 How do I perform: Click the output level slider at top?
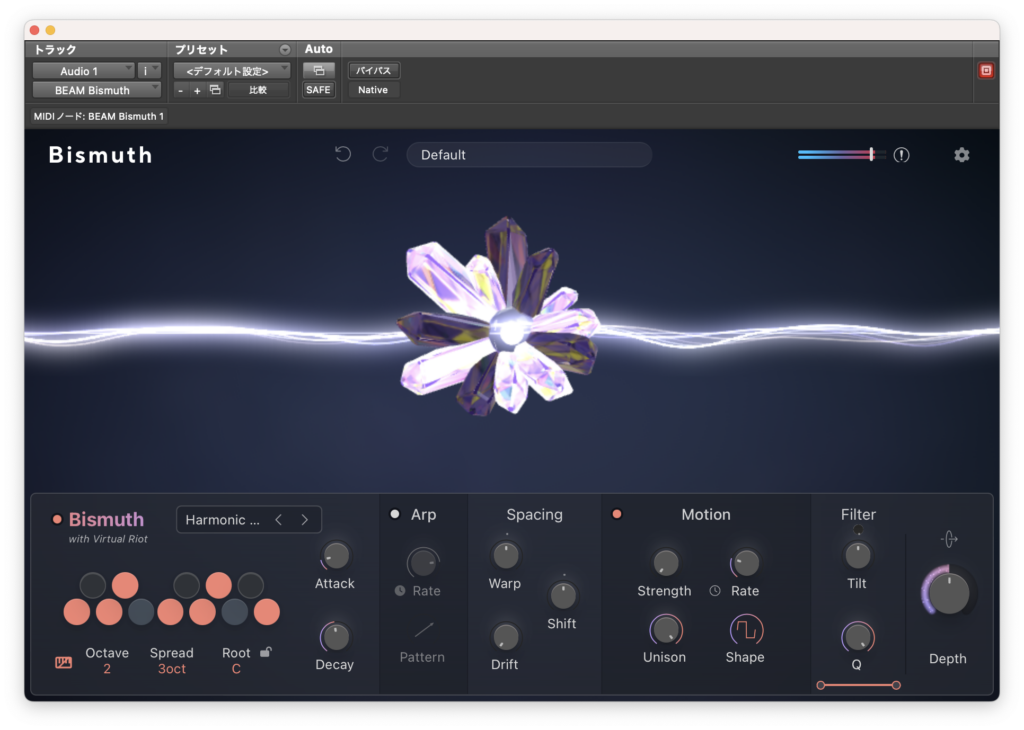point(842,155)
